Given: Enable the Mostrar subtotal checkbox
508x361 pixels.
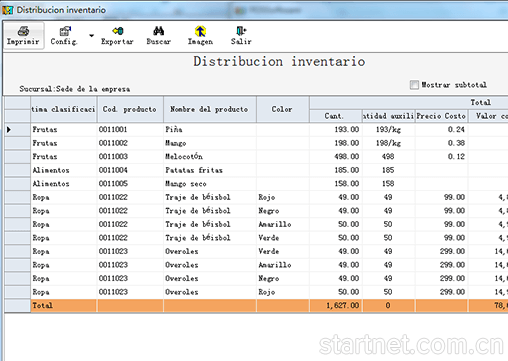Looking at the screenshot, I should tap(414, 85).
